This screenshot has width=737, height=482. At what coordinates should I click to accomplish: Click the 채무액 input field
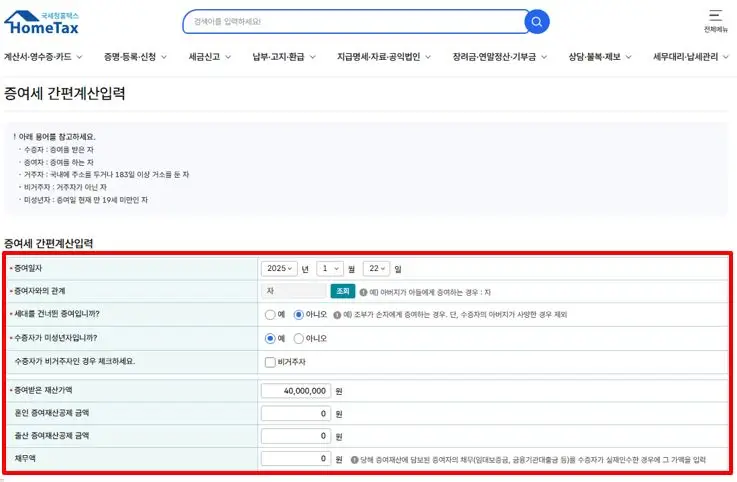point(296,458)
